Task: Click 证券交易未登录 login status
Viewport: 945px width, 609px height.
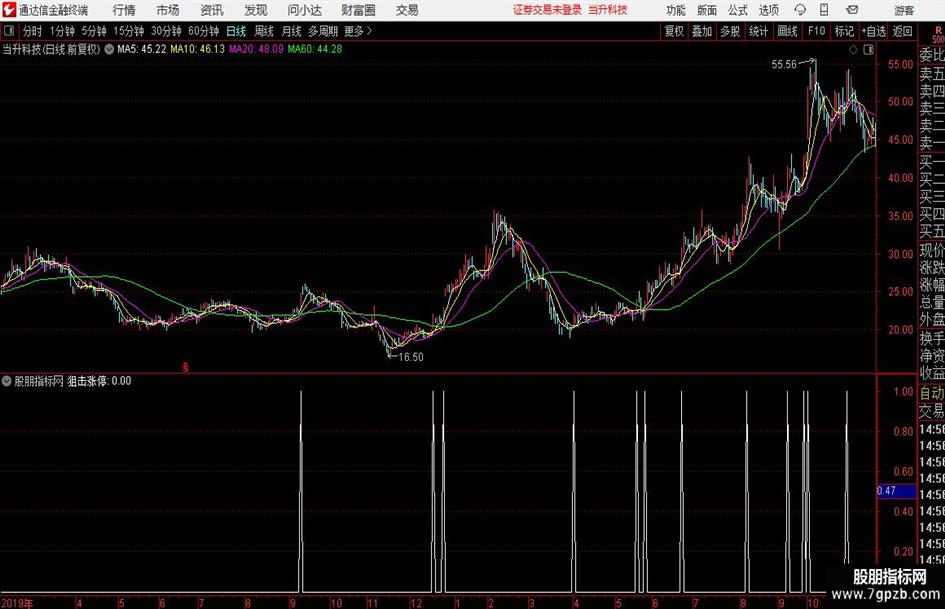Action: pos(548,10)
